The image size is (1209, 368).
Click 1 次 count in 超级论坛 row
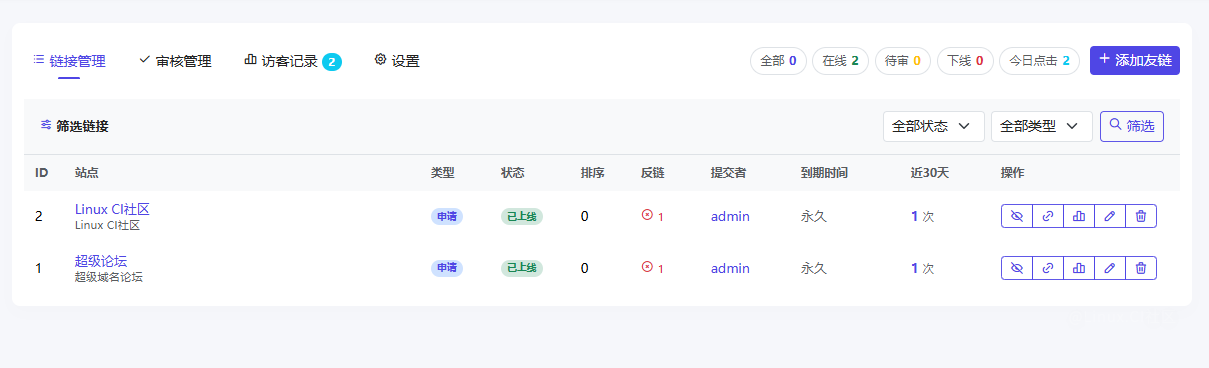click(923, 268)
